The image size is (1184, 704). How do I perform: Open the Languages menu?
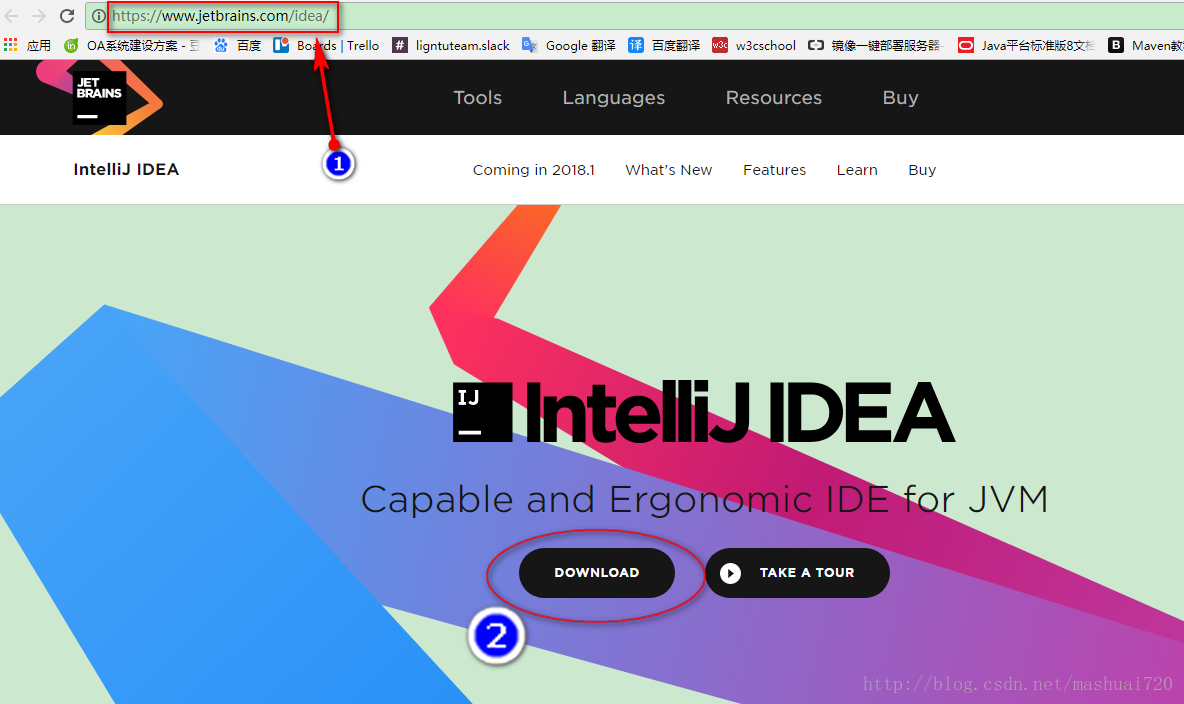point(613,97)
